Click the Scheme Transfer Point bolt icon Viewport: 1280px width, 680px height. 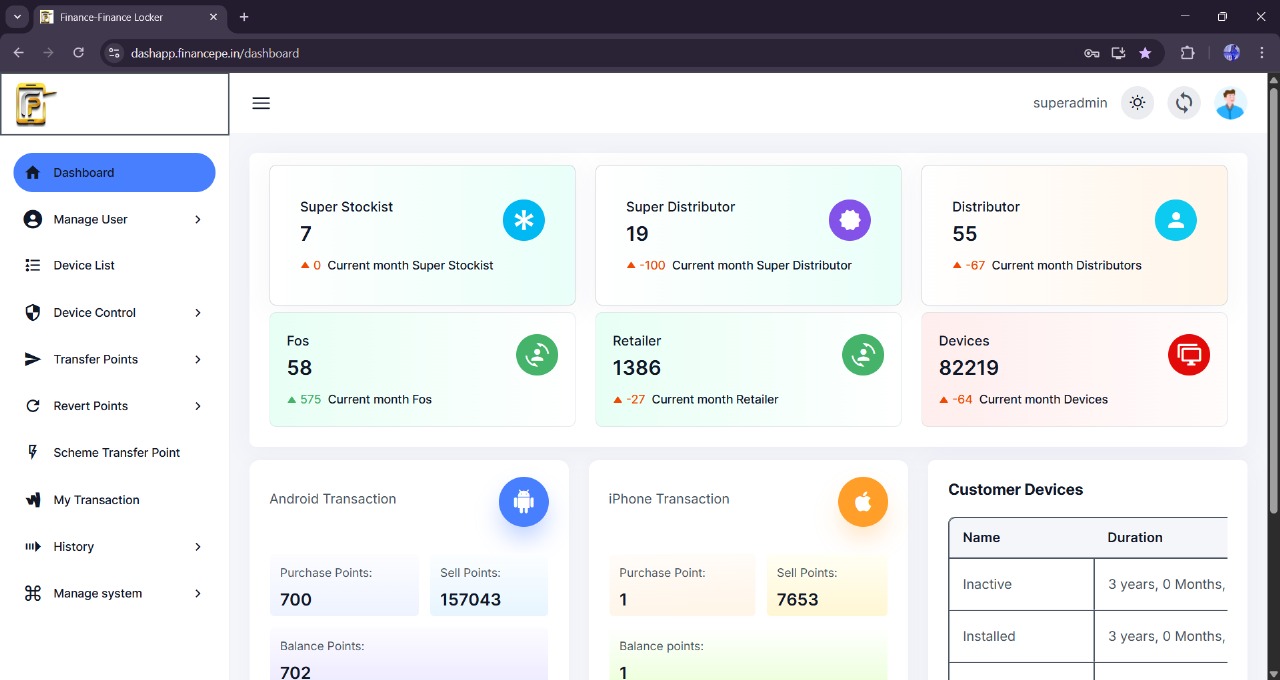33,452
